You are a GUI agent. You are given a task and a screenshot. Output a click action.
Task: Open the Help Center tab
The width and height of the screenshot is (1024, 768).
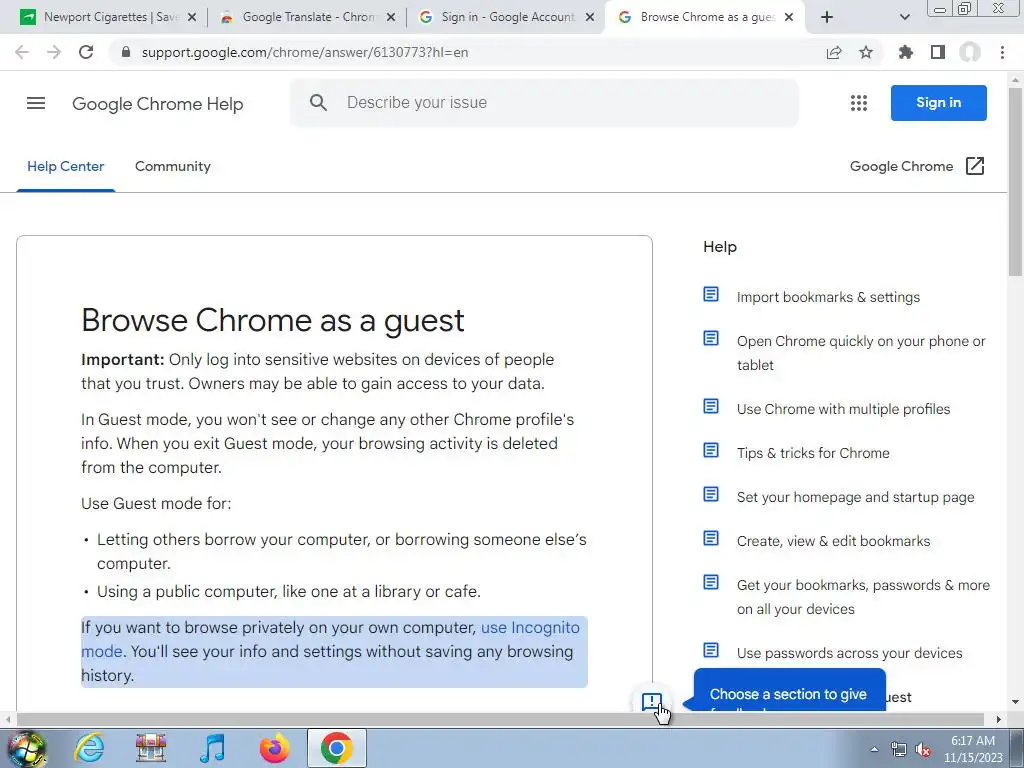(65, 166)
